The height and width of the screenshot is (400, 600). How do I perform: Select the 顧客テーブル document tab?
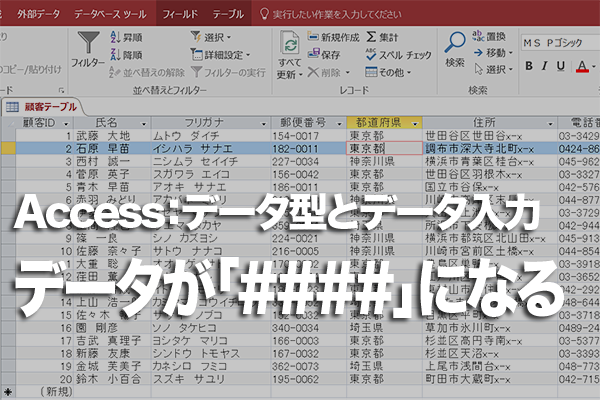pyautogui.click(x=43, y=107)
